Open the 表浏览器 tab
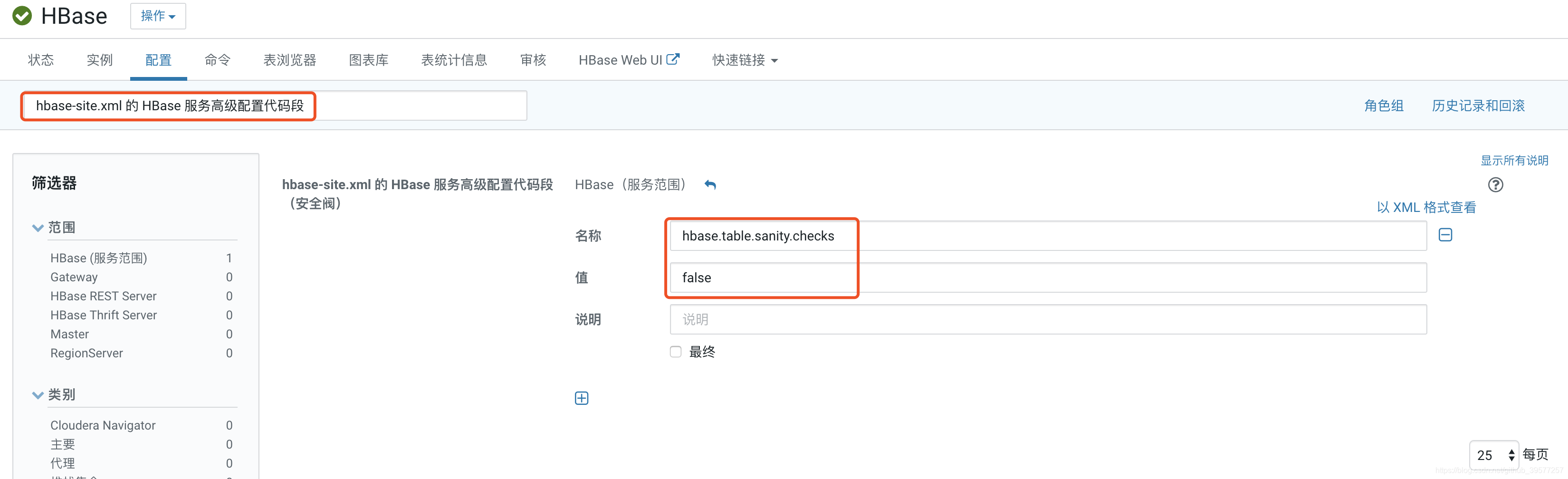Viewport: 1568px width, 479px height. click(290, 60)
